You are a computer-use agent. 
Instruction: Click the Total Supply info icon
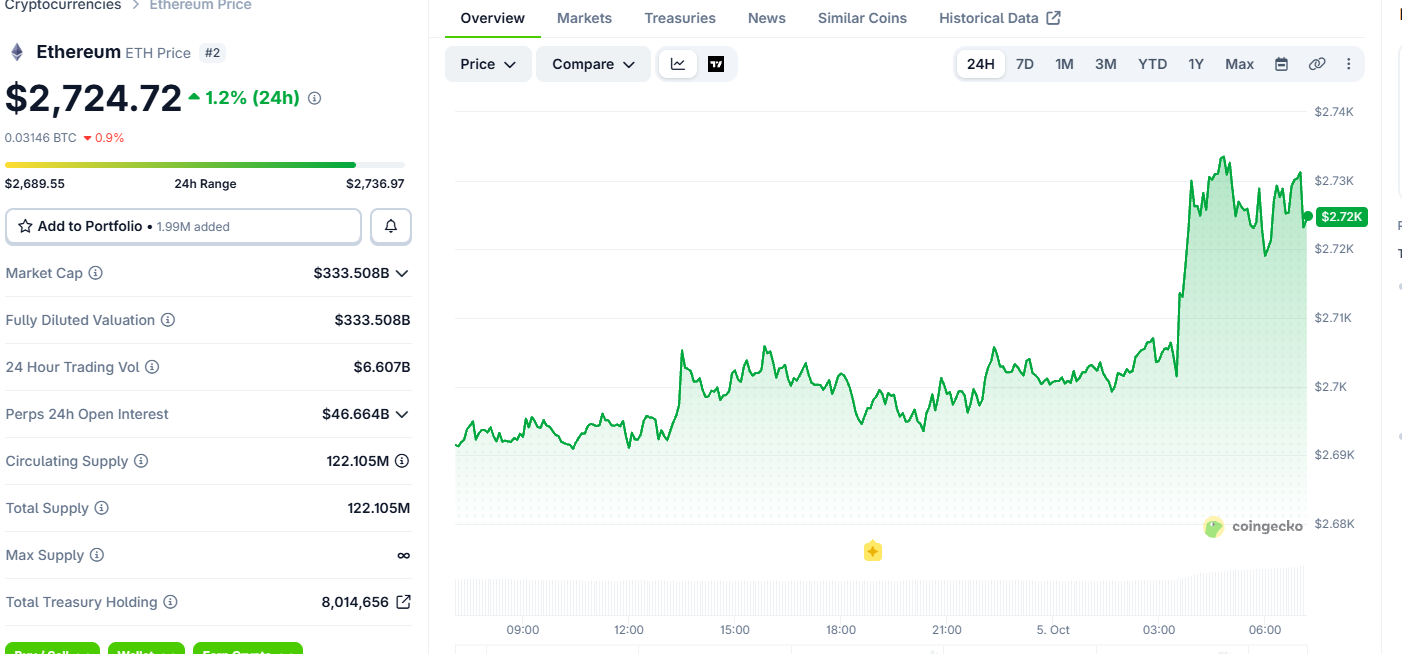pos(101,508)
